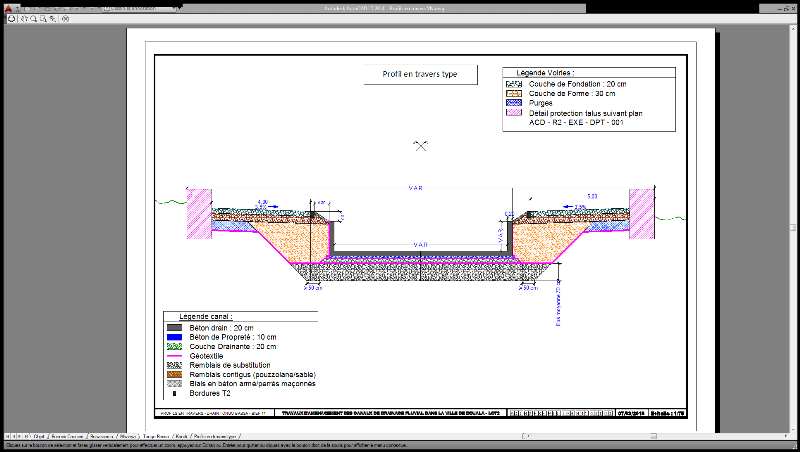Viewport: 800px width, 452px height.
Task: Click the Zoom Original icon
Action: pos(51,19)
